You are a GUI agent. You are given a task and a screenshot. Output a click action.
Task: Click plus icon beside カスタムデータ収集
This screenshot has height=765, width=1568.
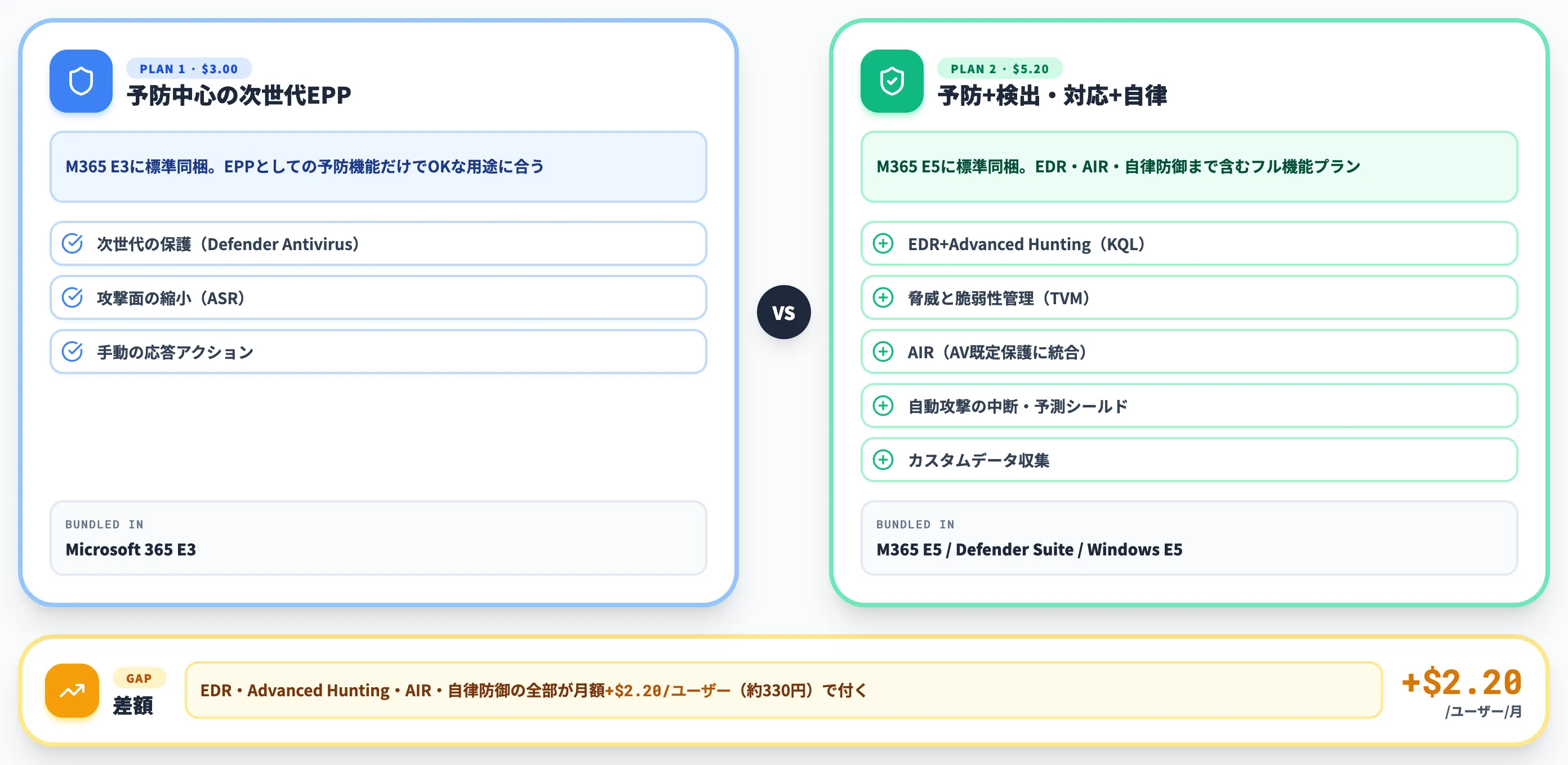point(883,460)
